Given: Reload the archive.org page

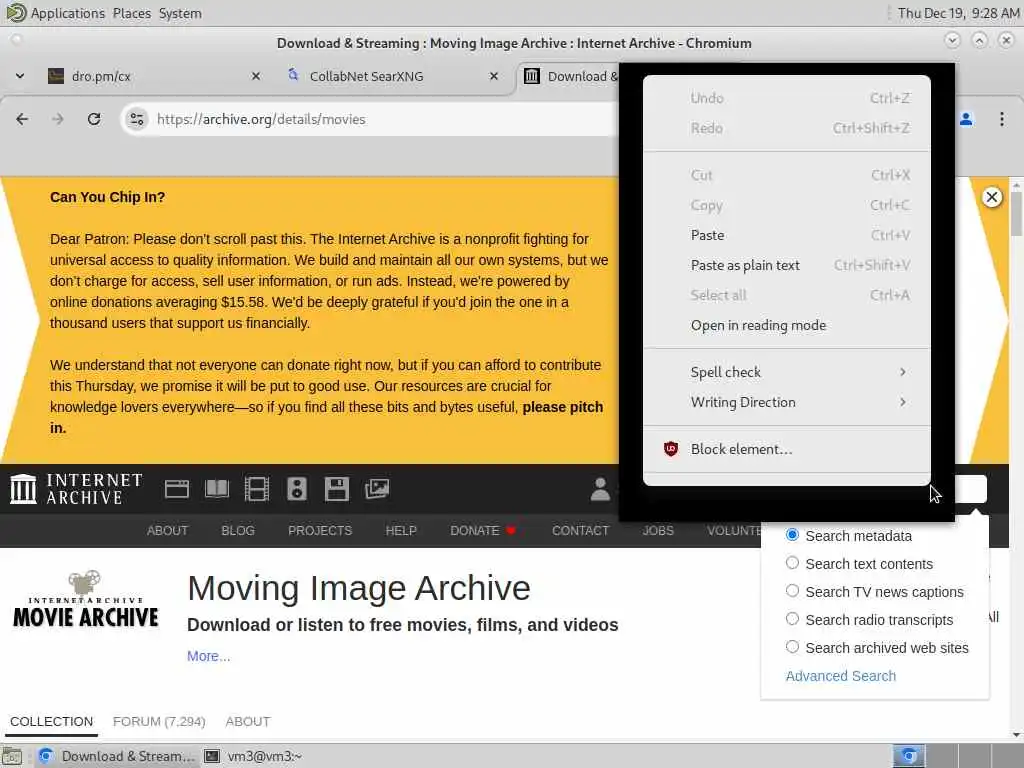Looking at the screenshot, I should [94, 119].
